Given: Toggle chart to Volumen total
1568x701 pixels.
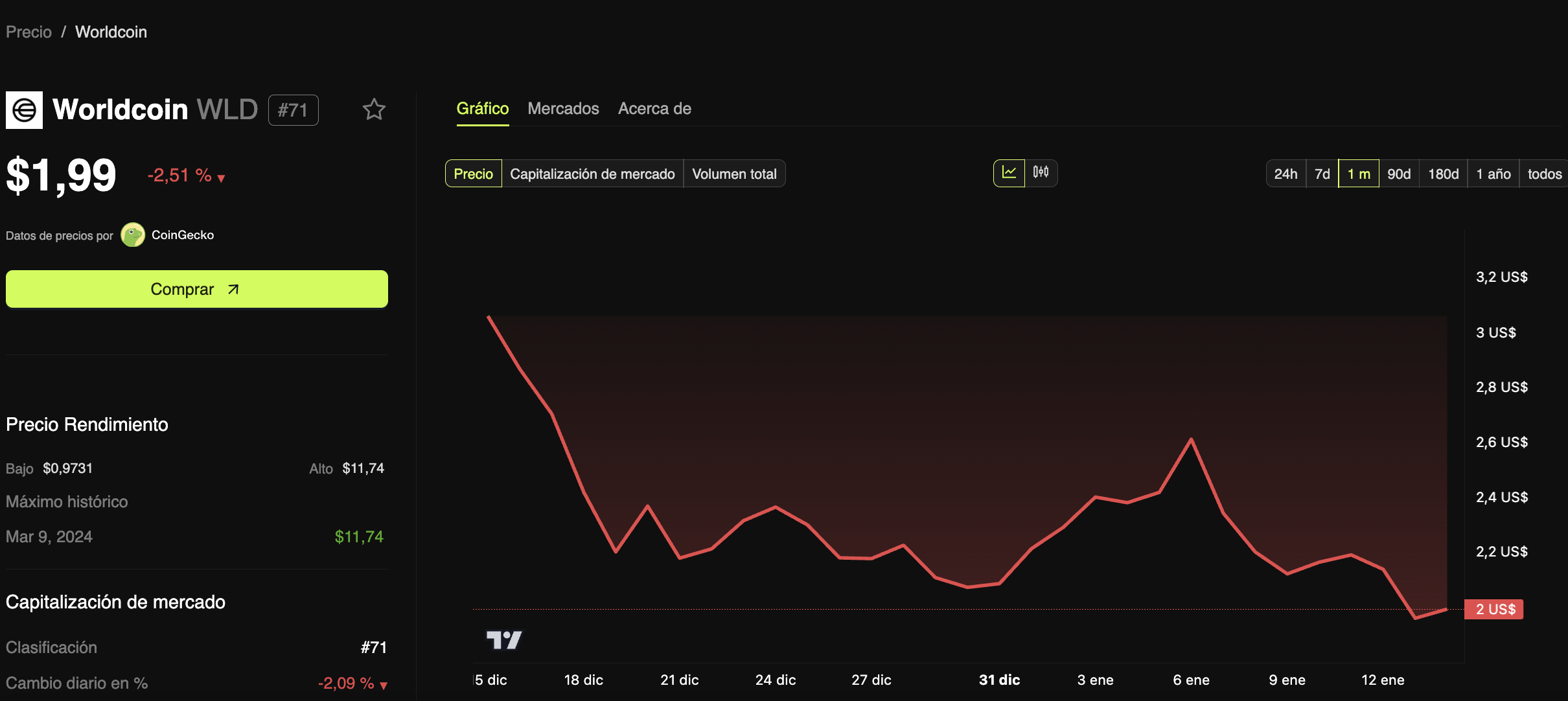Looking at the screenshot, I should point(734,174).
